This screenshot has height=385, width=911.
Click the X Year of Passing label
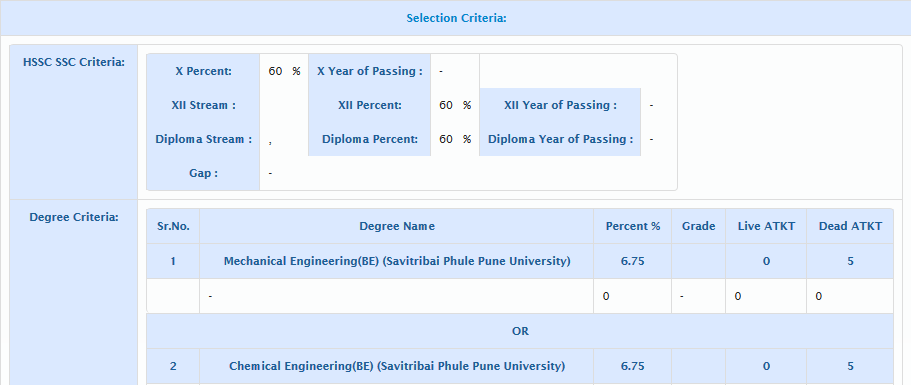(370, 71)
